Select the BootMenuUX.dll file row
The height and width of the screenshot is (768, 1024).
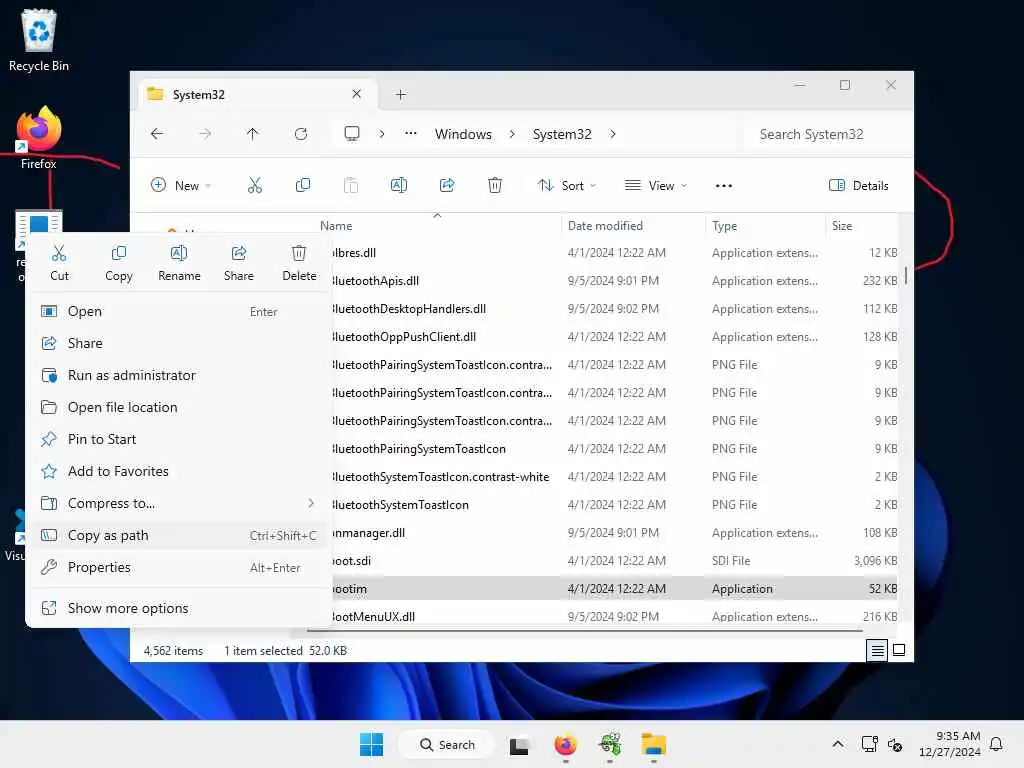tap(615, 616)
